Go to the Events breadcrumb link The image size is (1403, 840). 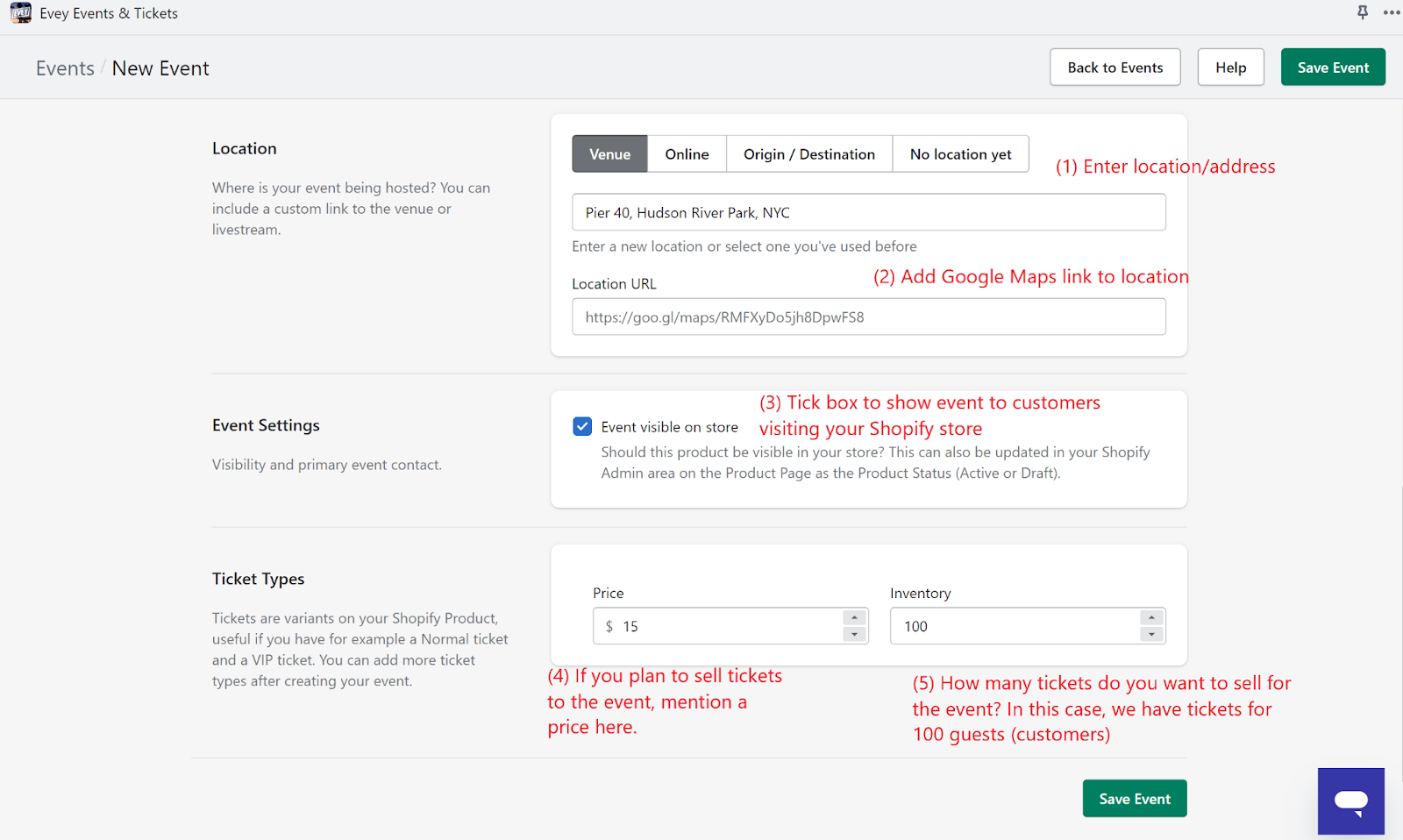(65, 68)
